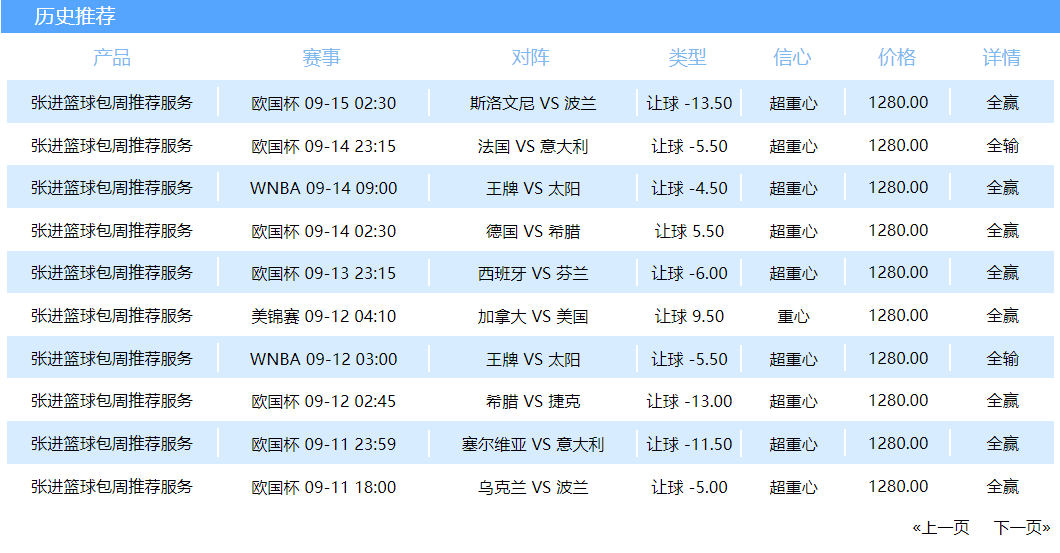Click the 信心 column header
The width and height of the screenshot is (1060, 553).
click(793, 58)
